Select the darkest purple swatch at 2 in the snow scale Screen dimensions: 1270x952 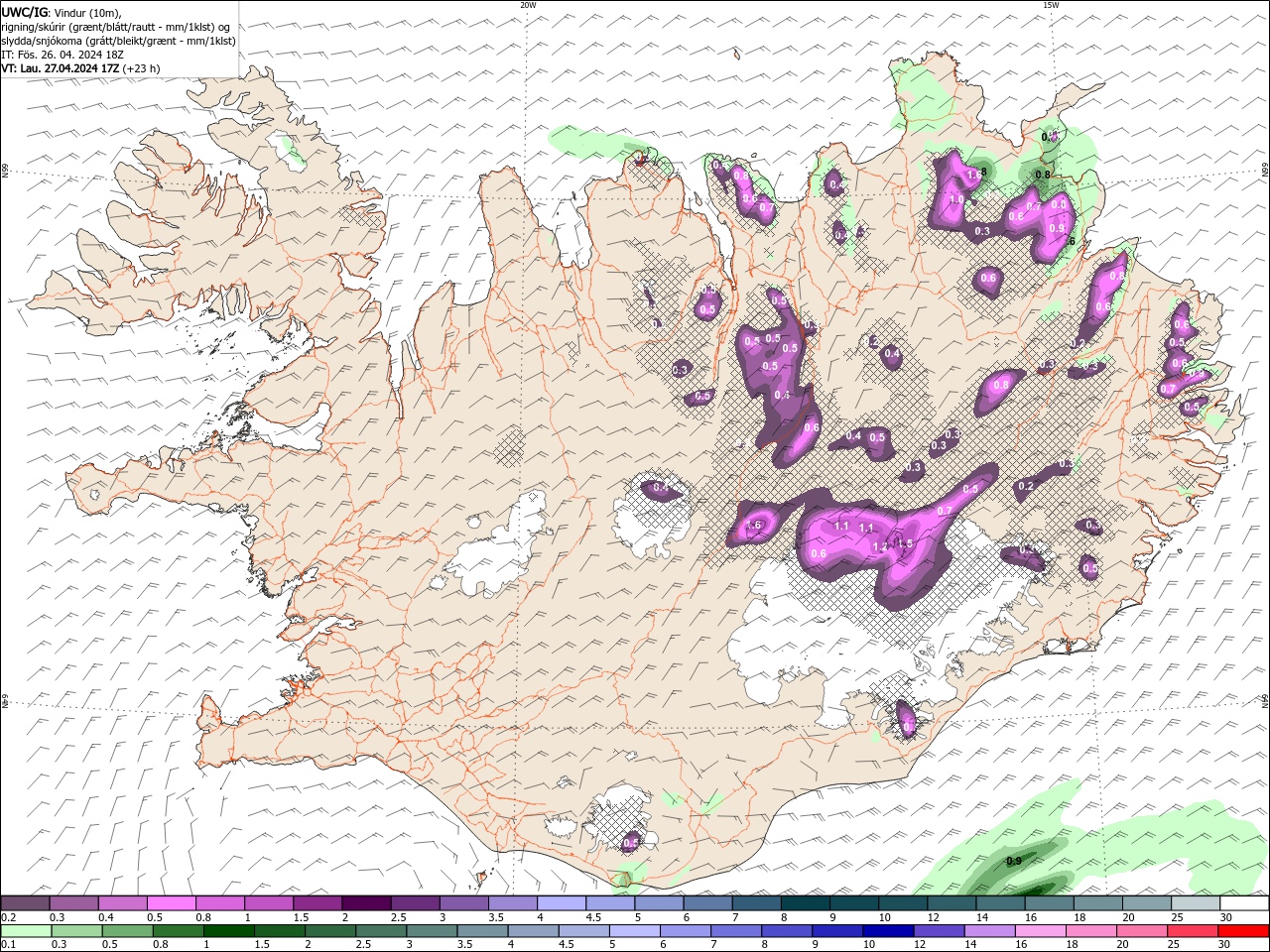366,903
